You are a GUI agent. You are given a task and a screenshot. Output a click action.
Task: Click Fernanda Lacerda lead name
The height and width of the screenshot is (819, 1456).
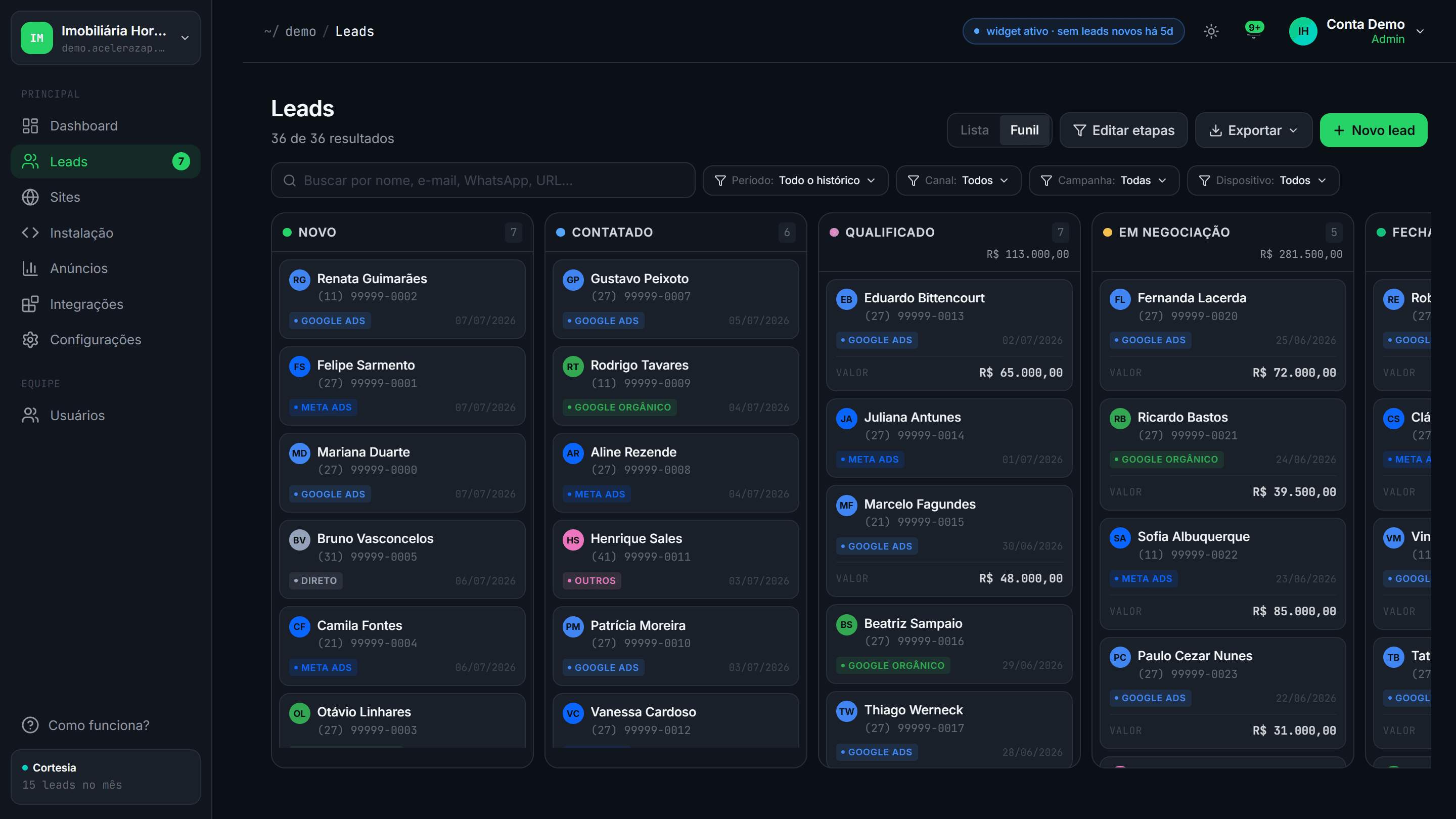tap(1192, 298)
